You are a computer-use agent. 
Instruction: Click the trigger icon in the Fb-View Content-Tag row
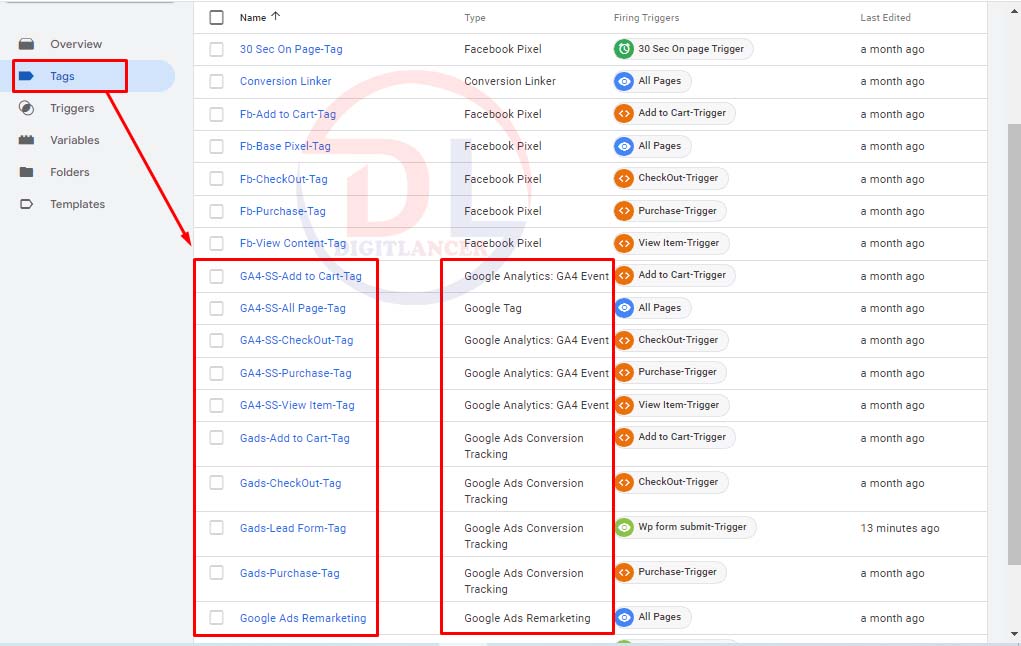point(624,243)
